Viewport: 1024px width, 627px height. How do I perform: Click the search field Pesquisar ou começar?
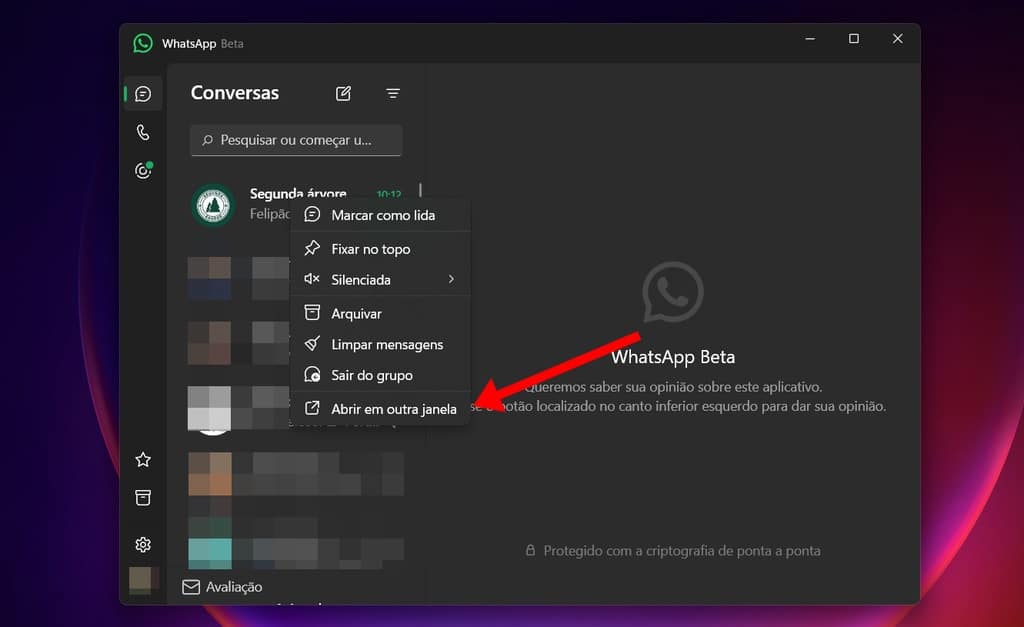click(295, 140)
